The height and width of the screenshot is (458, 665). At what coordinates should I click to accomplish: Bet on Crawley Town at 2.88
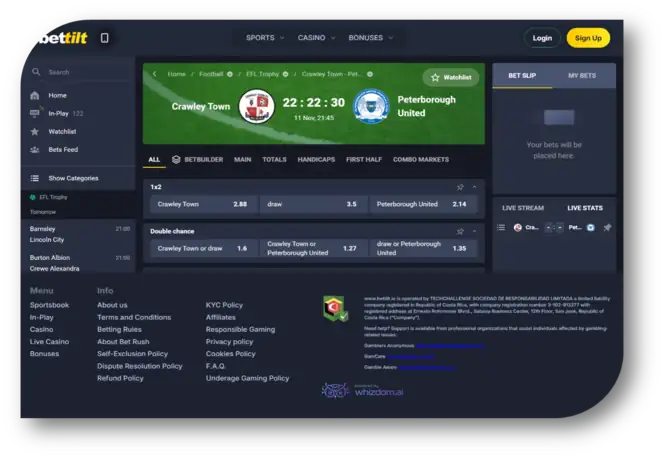pos(204,204)
